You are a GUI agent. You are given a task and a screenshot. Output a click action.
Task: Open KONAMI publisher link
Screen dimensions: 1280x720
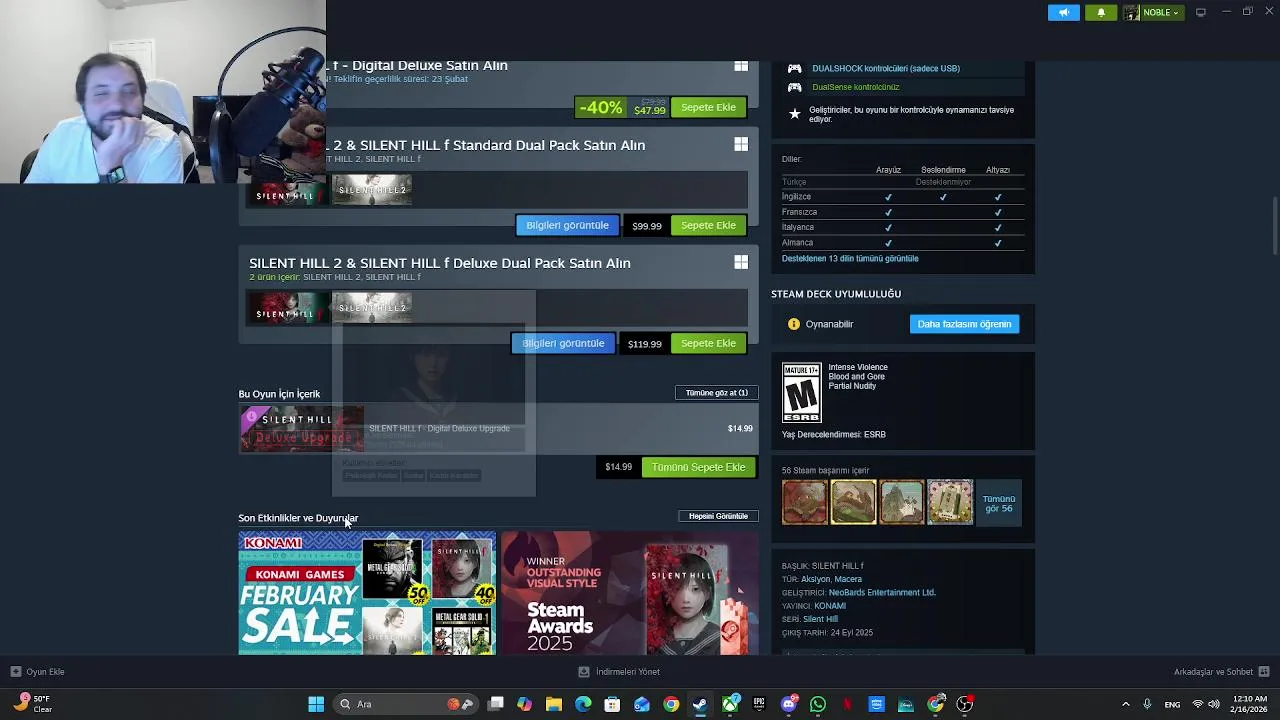[830, 606]
